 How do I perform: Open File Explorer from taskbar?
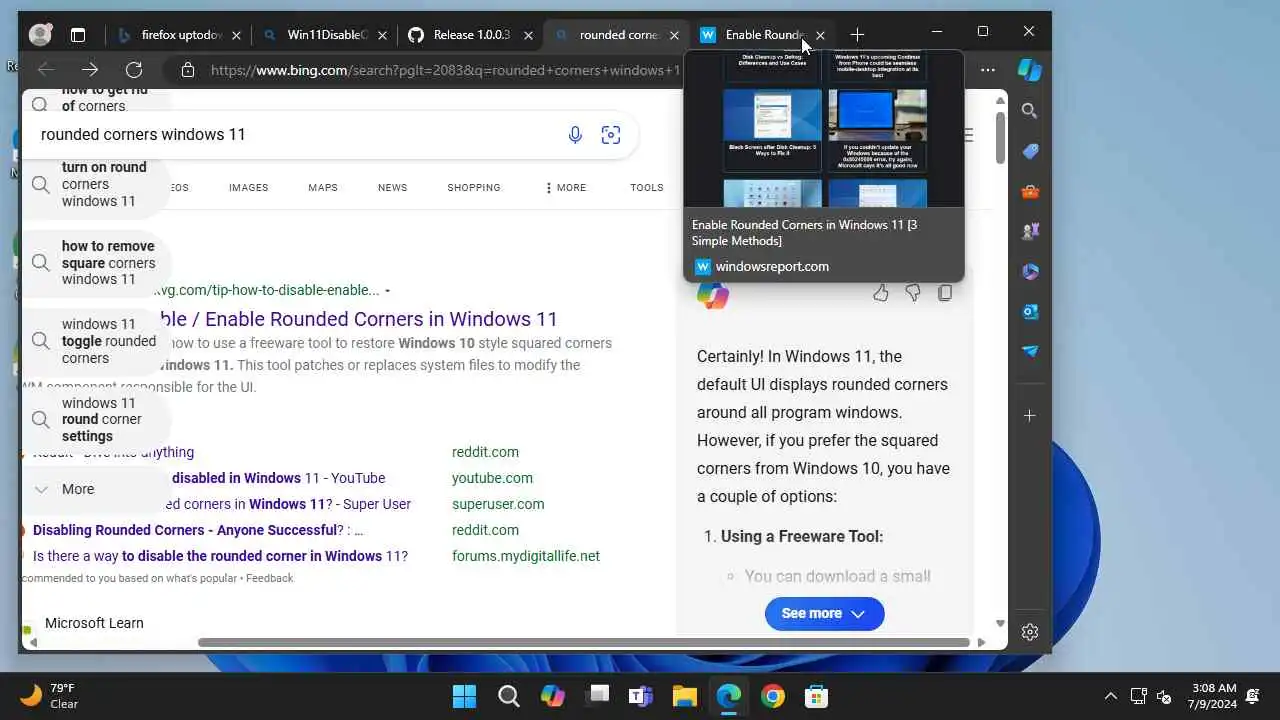coord(684,696)
